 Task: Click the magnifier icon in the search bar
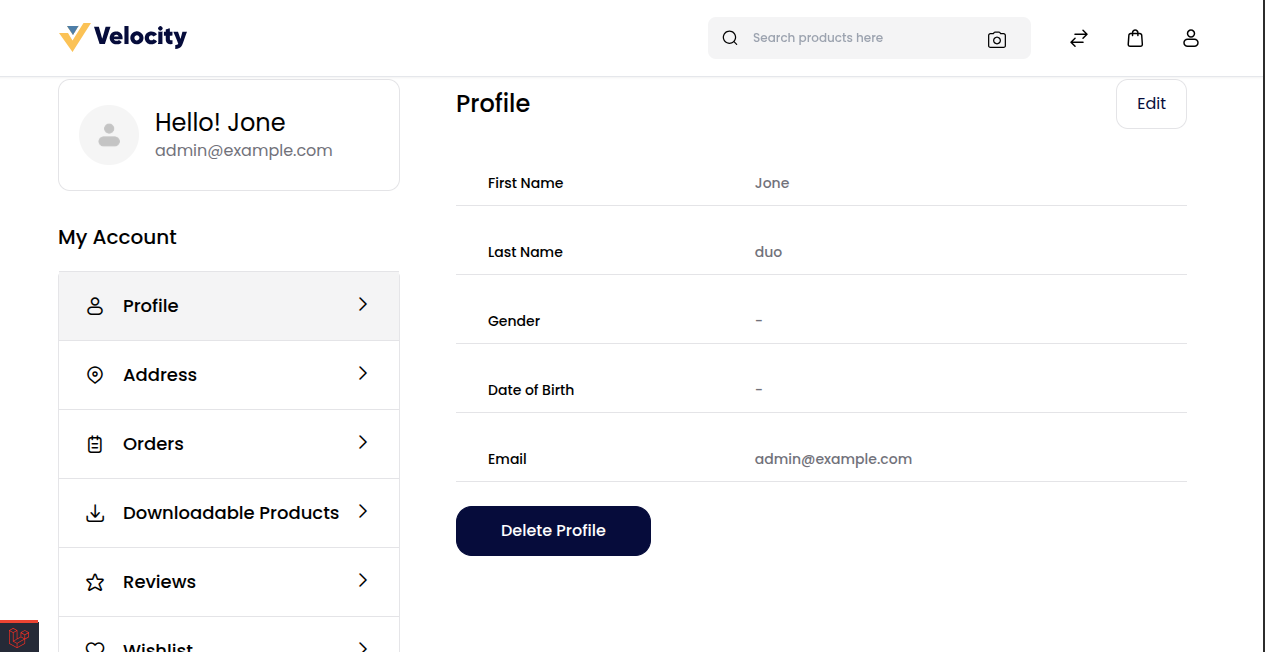729,37
